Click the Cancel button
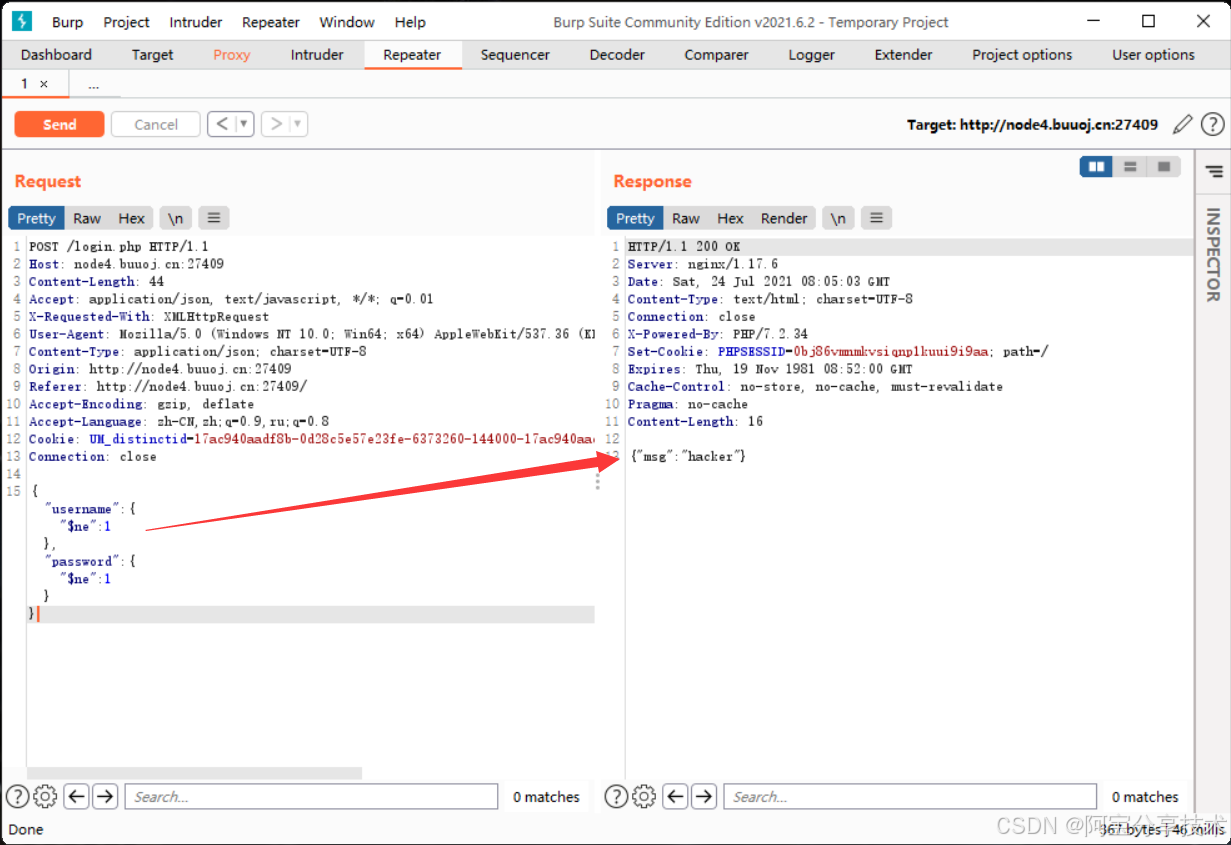This screenshot has height=845, width=1231. click(x=156, y=124)
